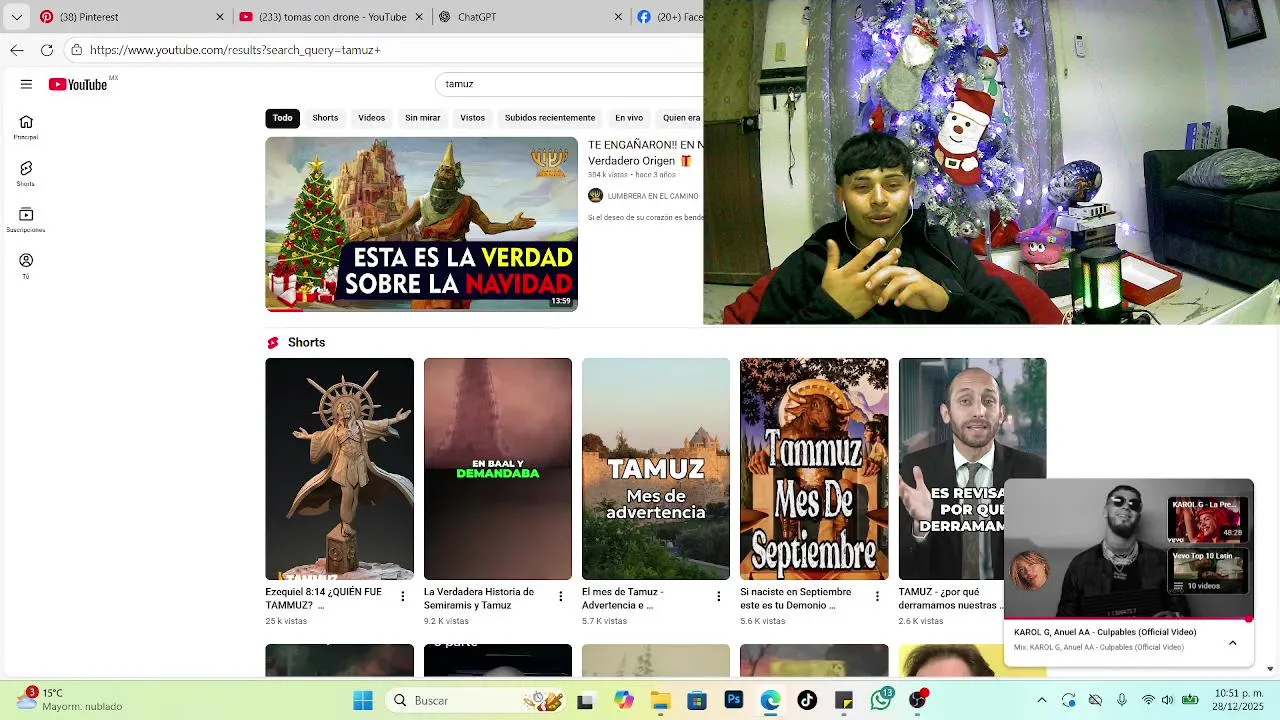
Task: View site information icon in address bar
Action: coord(76,50)
